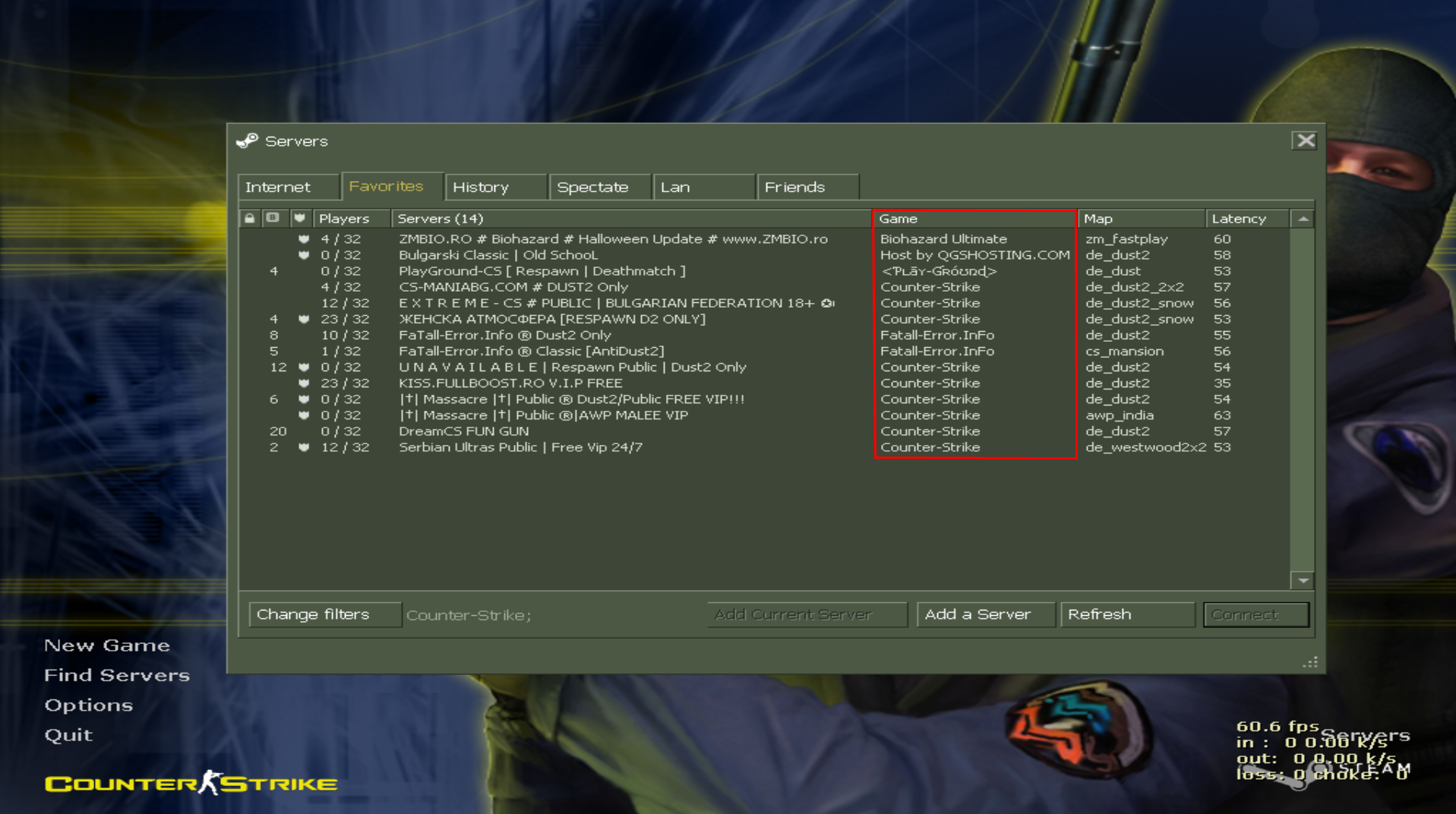Select FaTall-Error.Info Dust2 Only server

coord(764,335)
